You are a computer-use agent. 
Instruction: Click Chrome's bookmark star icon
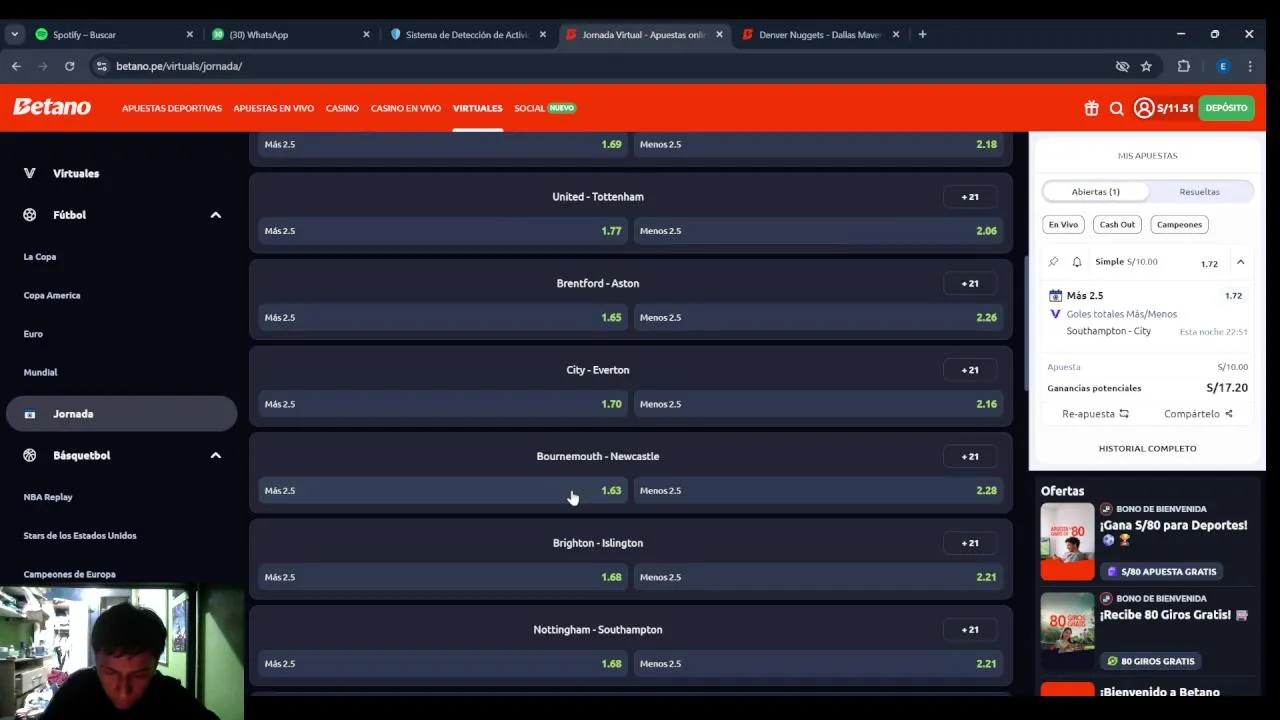click(x=1146, y=66)
